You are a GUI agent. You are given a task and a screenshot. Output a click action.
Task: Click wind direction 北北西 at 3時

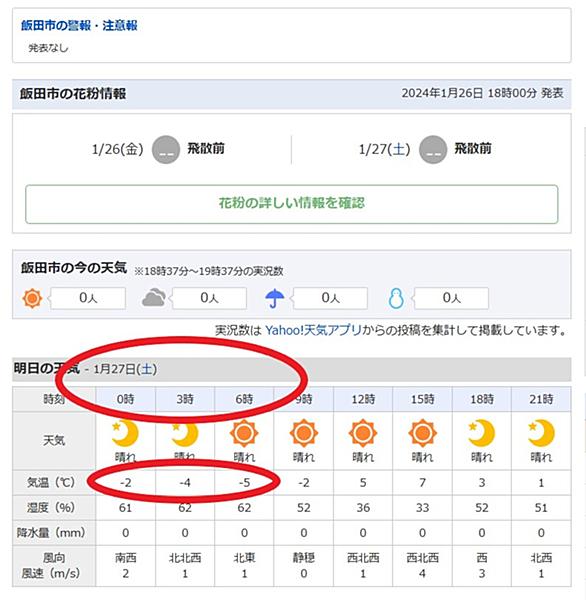coord(185,558)
